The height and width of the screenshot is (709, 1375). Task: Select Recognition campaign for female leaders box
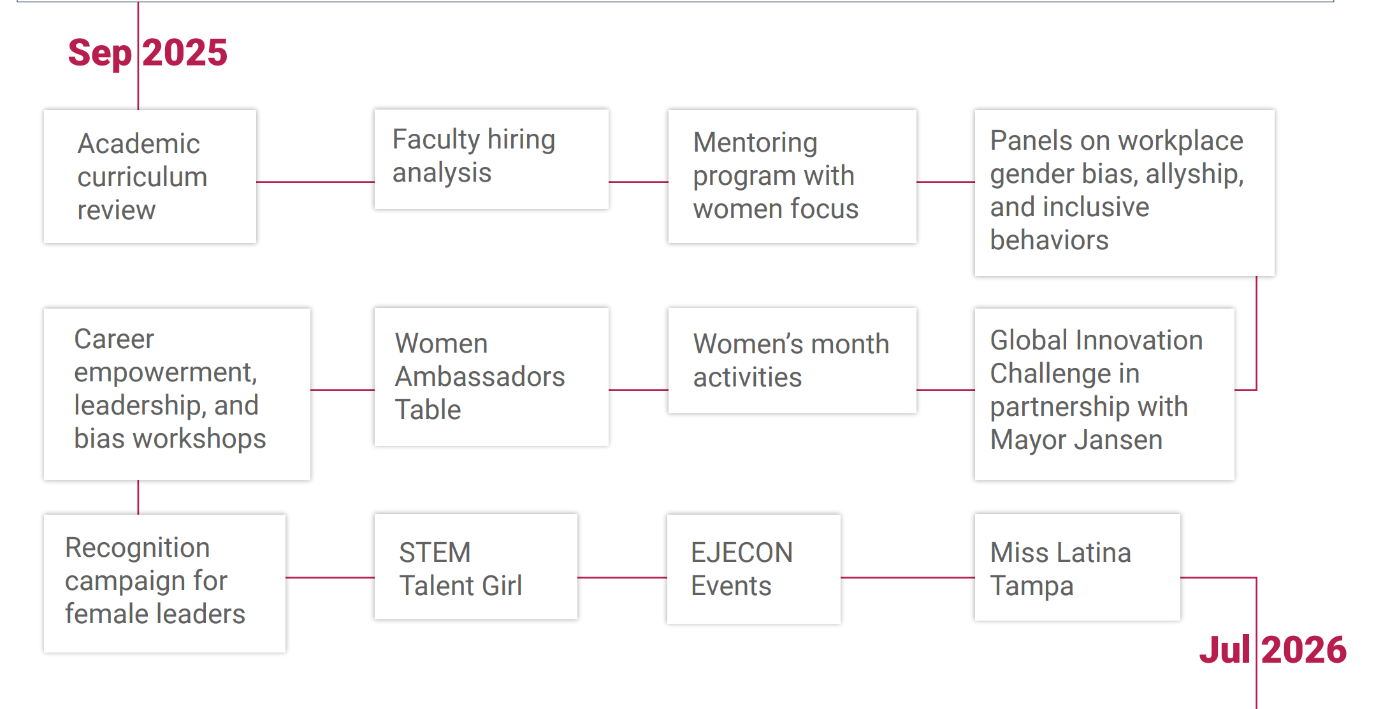[x=165, y=583]
